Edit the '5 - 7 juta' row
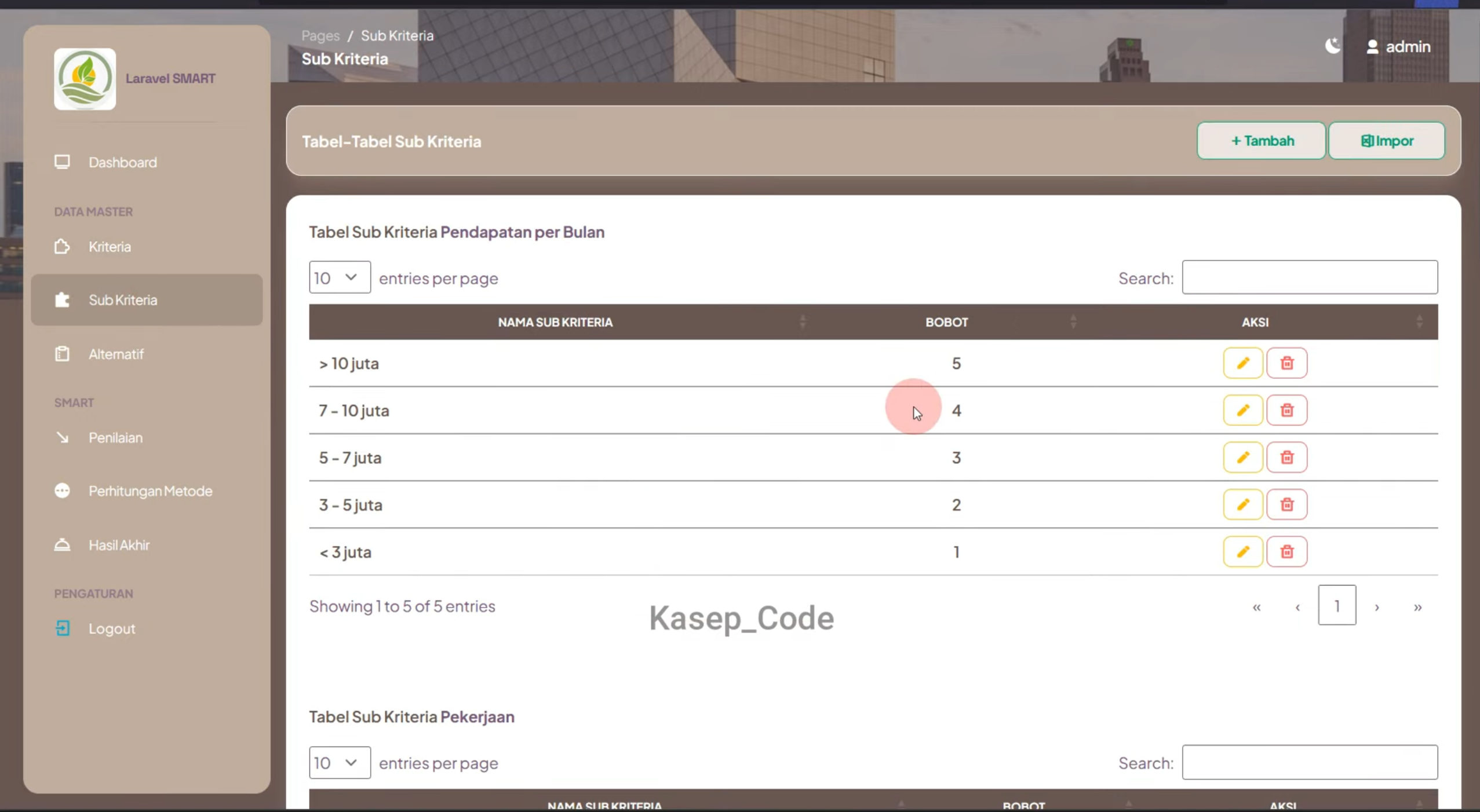The image size is (1480, 812). (x=1242, y=458)
